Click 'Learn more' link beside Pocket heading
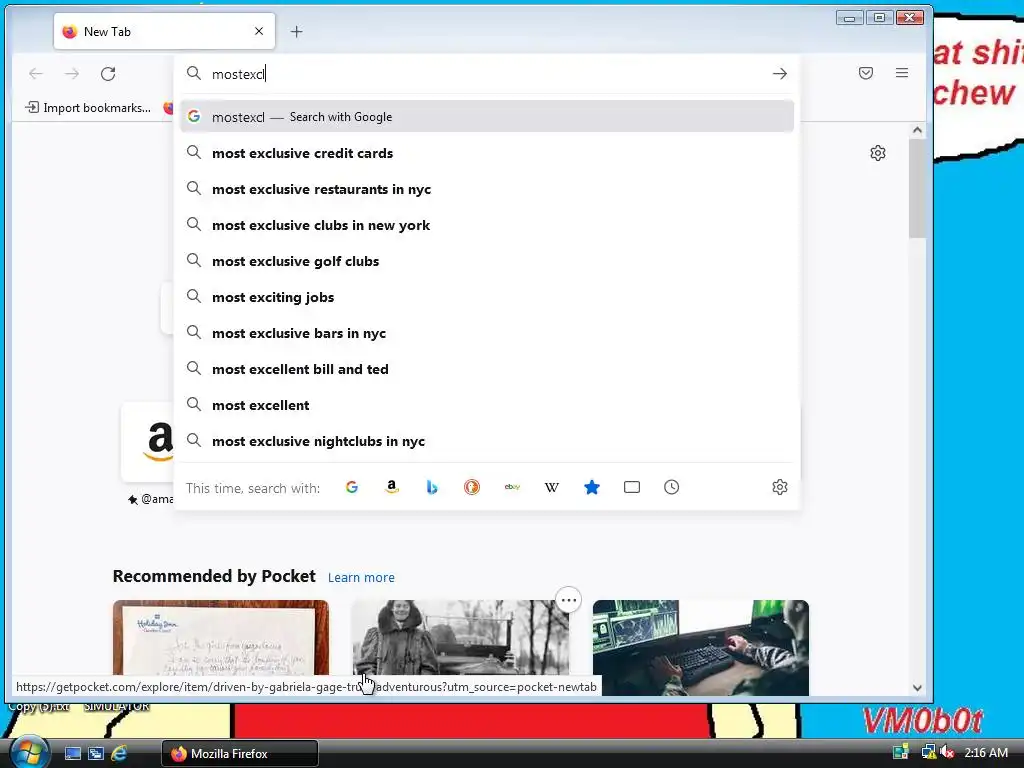The height and width of the screenshot is (768, 1024). [361, 577]
